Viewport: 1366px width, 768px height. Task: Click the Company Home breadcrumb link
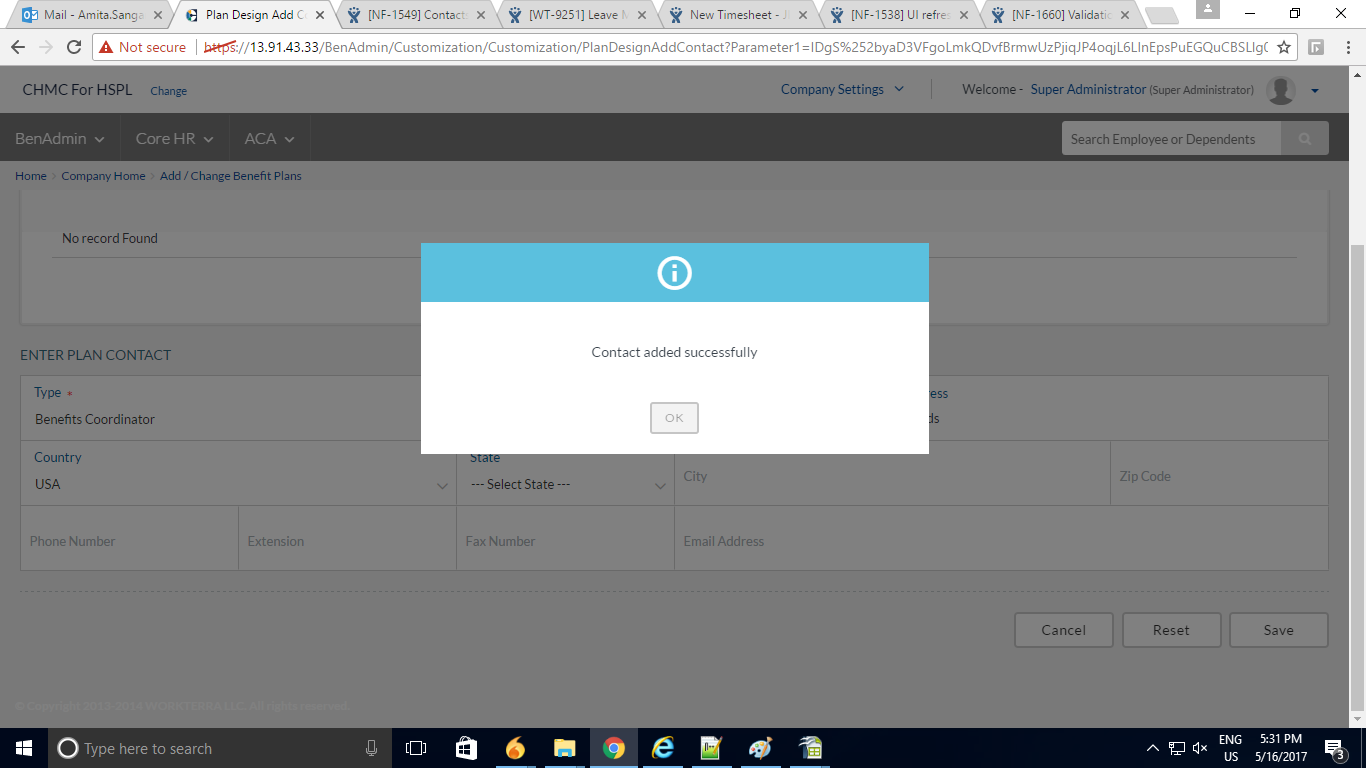pos(103,176)
